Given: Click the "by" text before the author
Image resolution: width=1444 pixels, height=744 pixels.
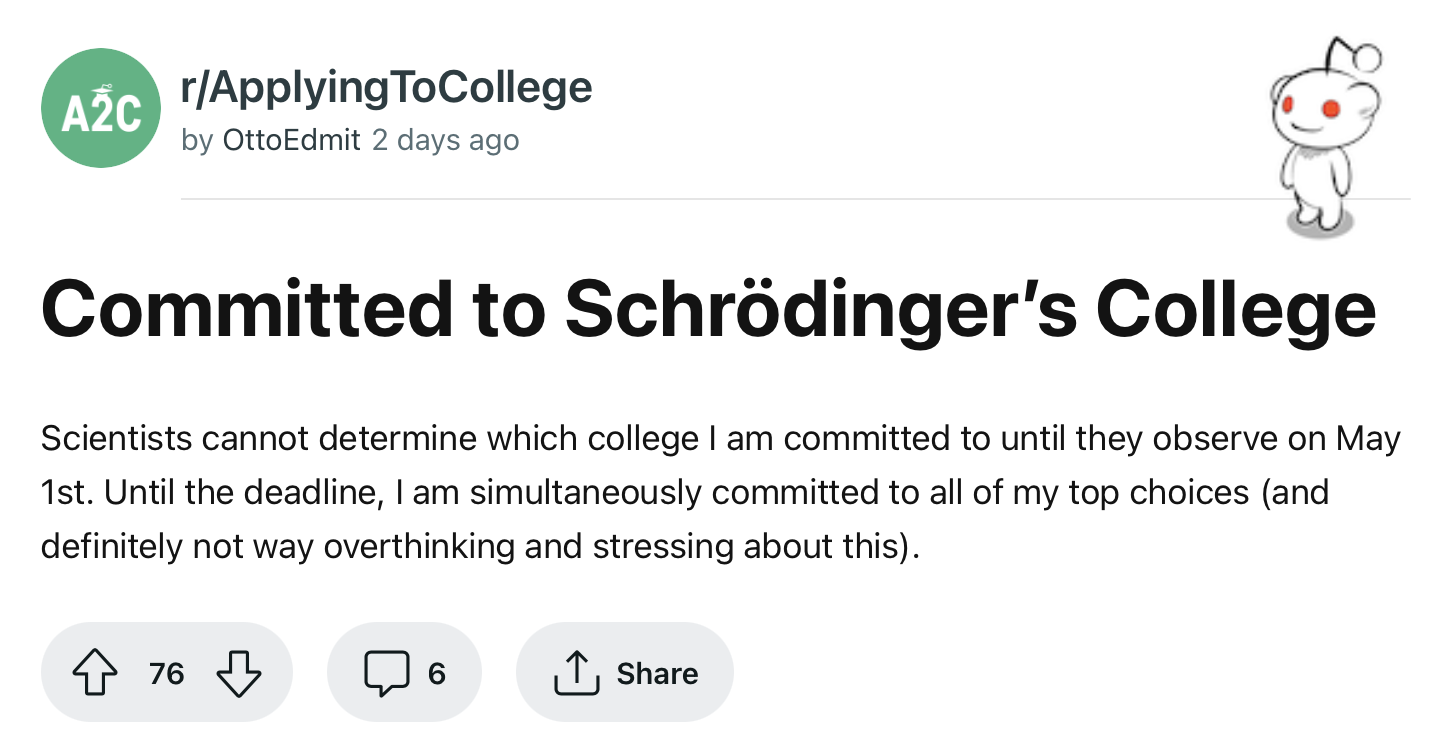Looking at the screenshot, I should pos(198,140).
